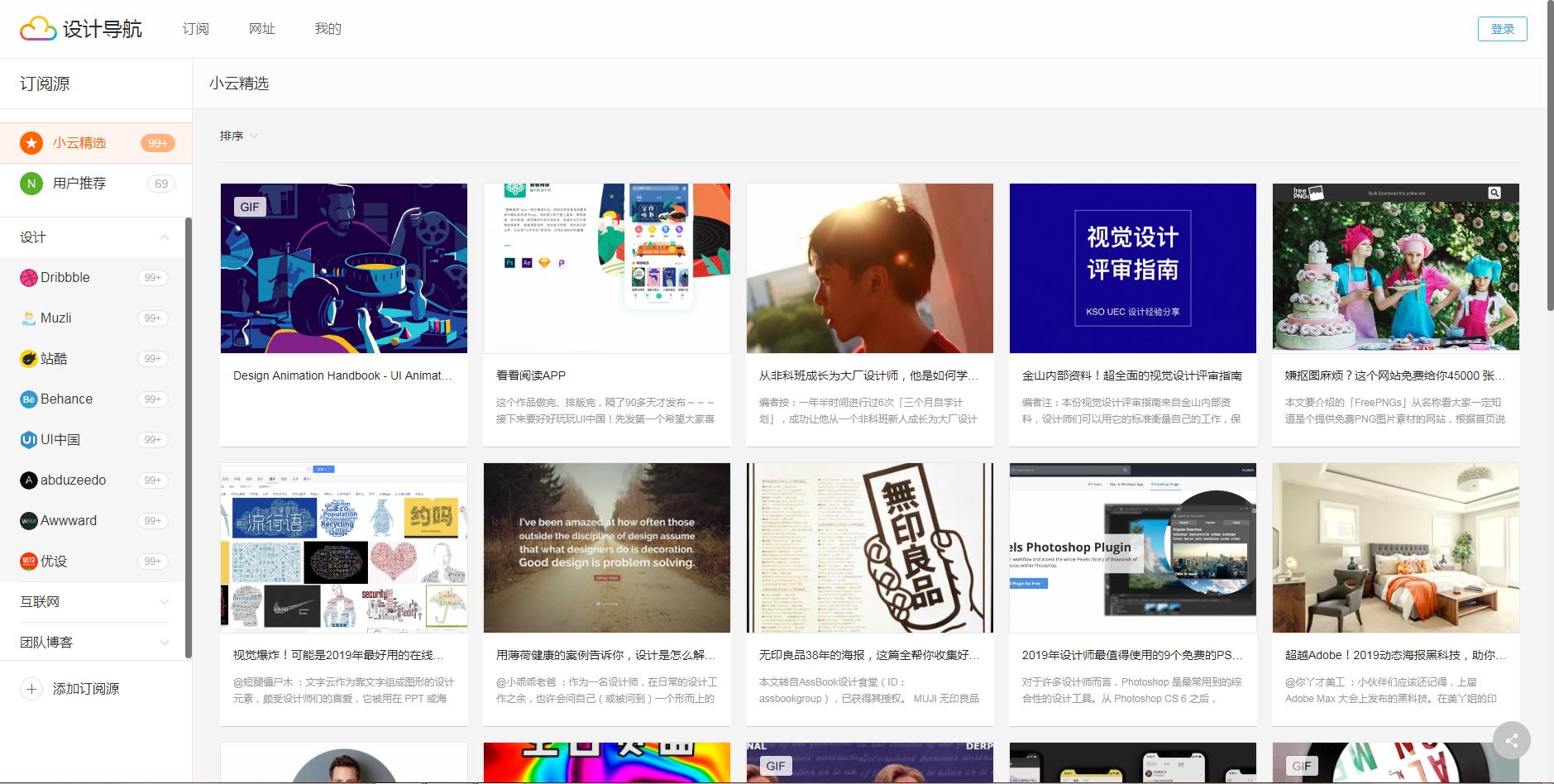This screenshot has height=784, width=1554.
Task: Click the sidebar scrollbar
Action: point(188,438)
